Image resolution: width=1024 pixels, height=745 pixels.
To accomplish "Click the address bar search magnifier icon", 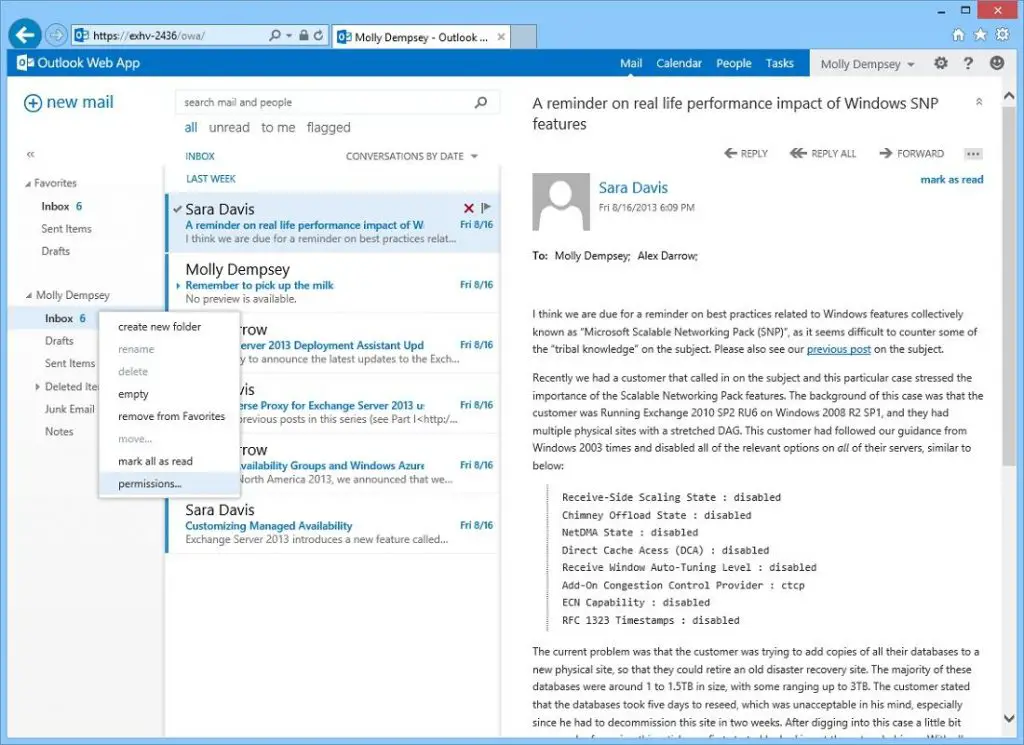I will click(275, 35).
